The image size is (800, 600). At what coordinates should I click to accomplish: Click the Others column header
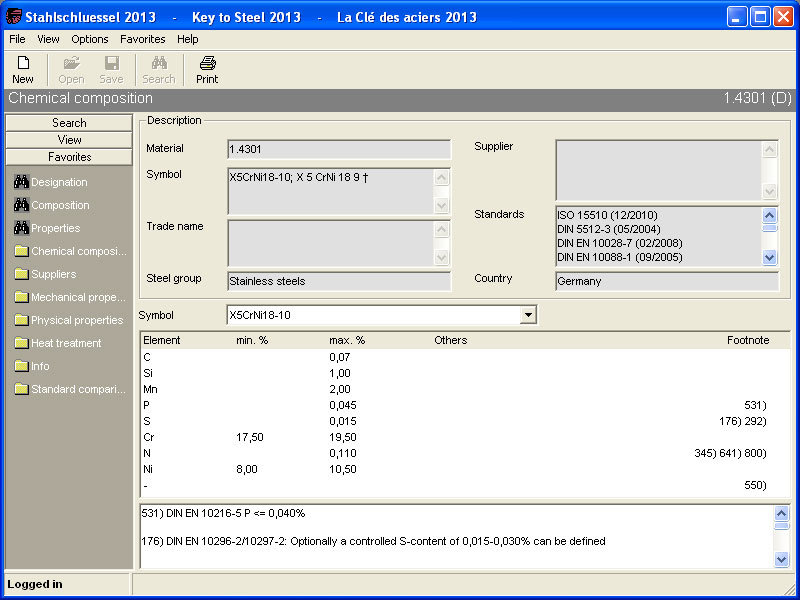tap(451, 340)
